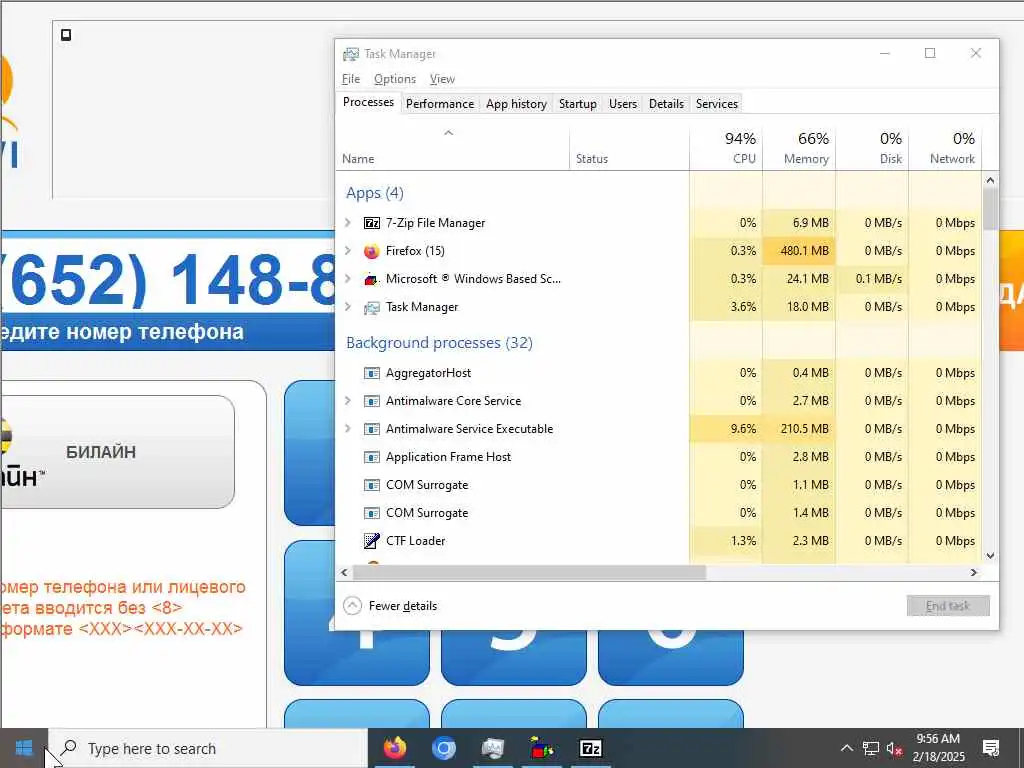Sort by the Status column header

[x=630, y=148]
